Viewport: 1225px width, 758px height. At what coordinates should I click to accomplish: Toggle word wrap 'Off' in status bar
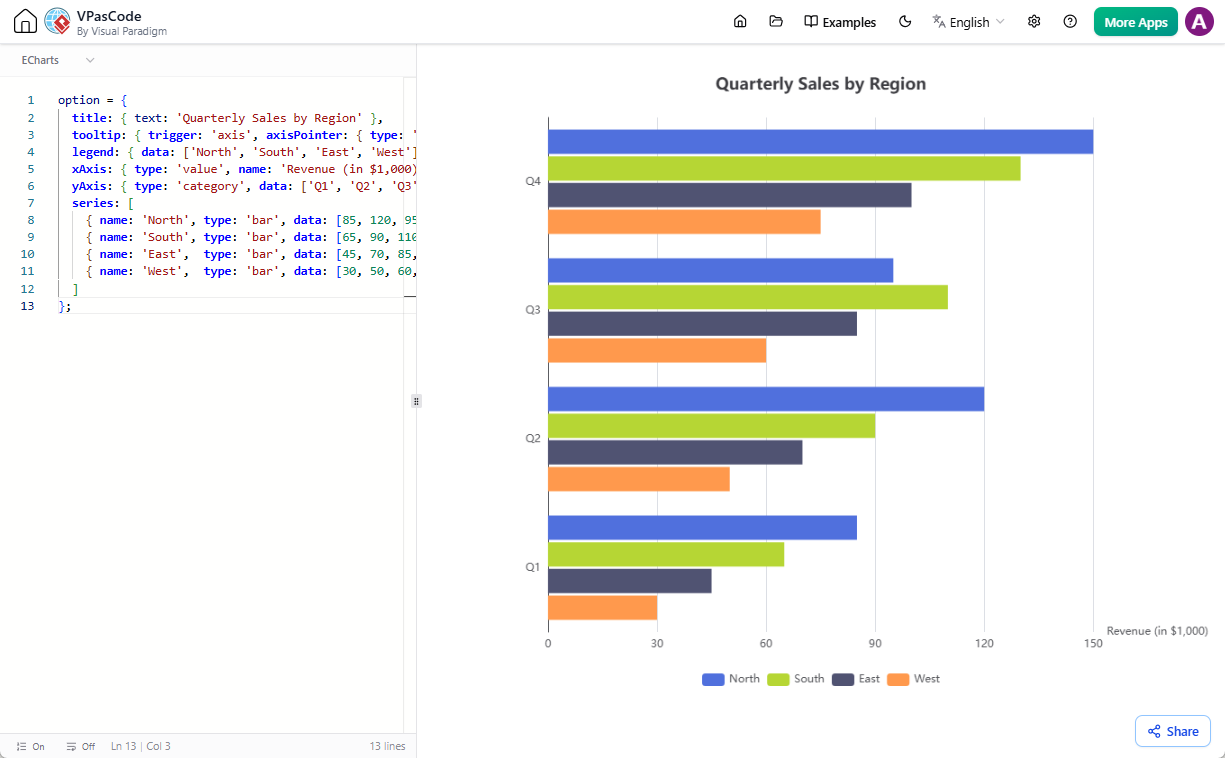click(x=80, y=746)
